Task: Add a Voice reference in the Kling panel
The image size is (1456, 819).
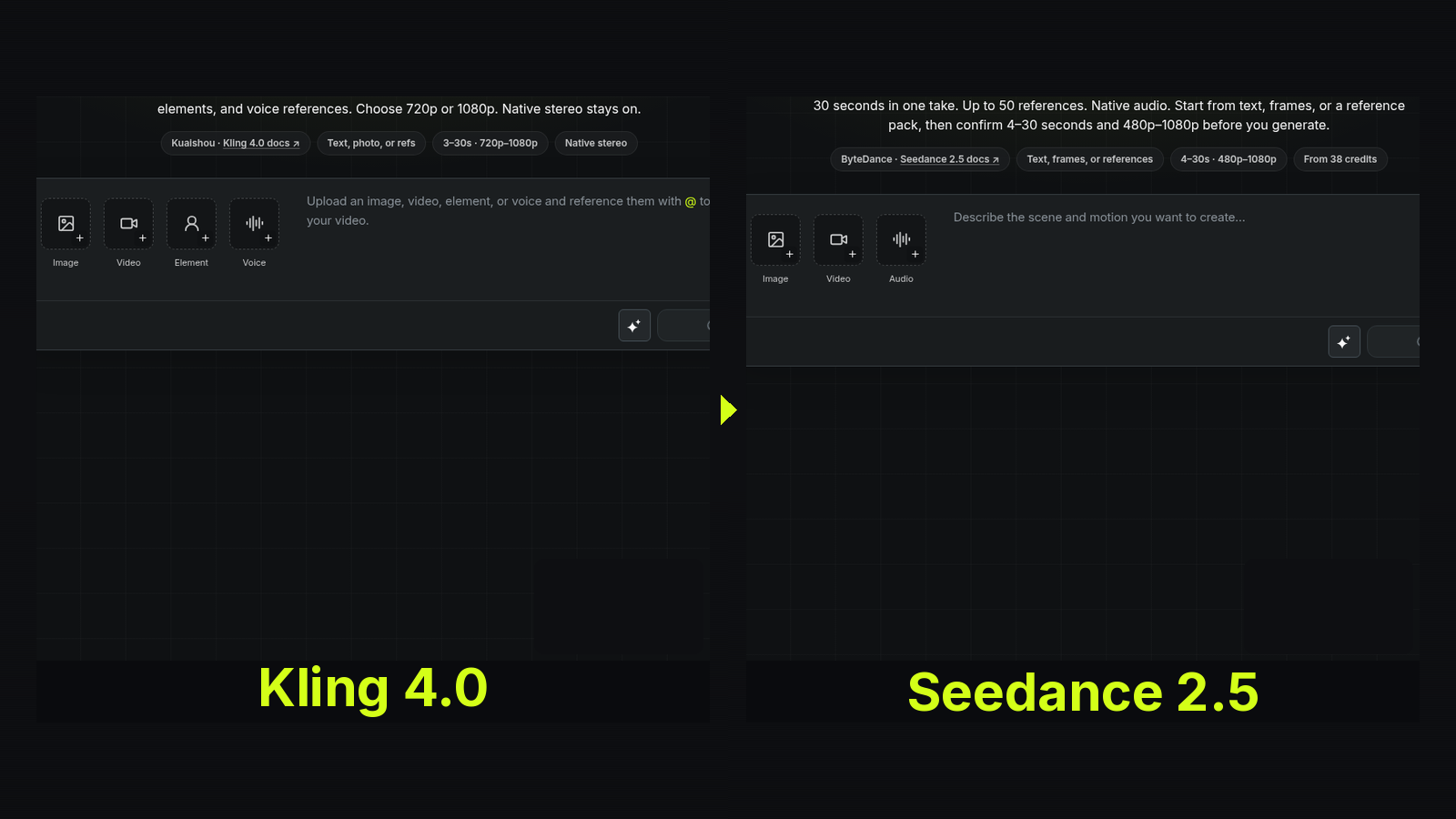Action: (254, 224)
